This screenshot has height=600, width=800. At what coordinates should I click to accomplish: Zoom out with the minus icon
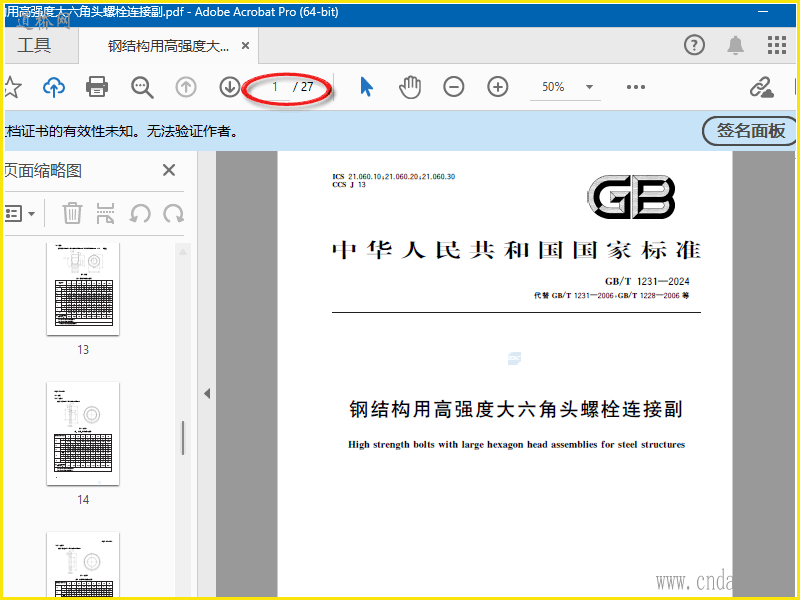[x=454, y=87]
